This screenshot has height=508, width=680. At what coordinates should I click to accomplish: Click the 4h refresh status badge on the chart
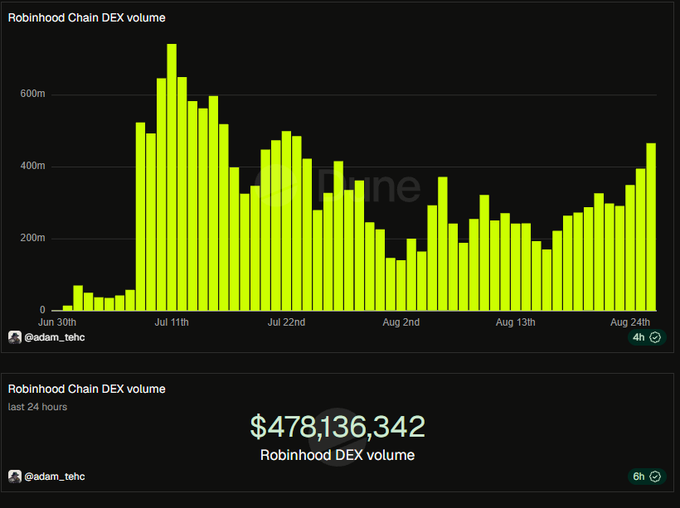[647, 337]
